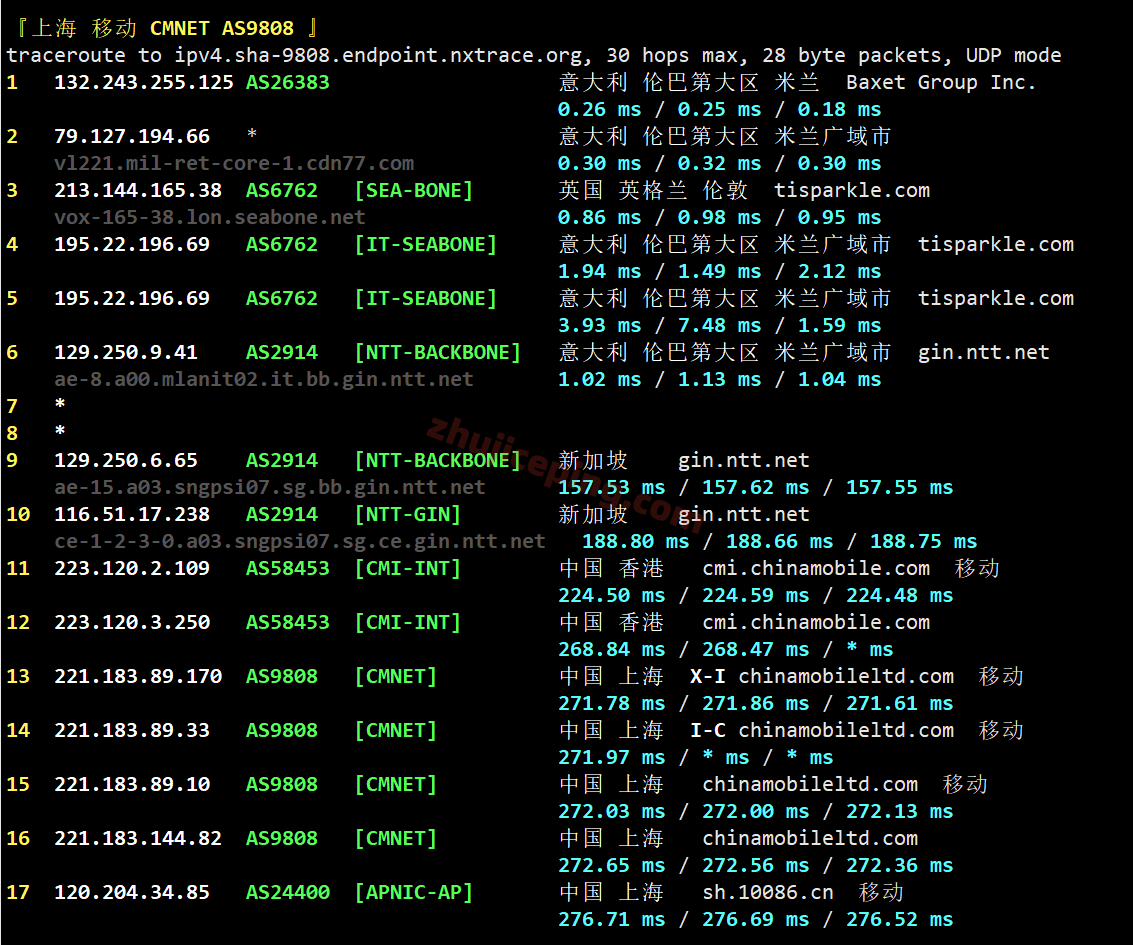The height and width of the screenshot is (945, 1133).
Task: Click [CMNET] tag in hop 16
Action: (x=395, y=838)
